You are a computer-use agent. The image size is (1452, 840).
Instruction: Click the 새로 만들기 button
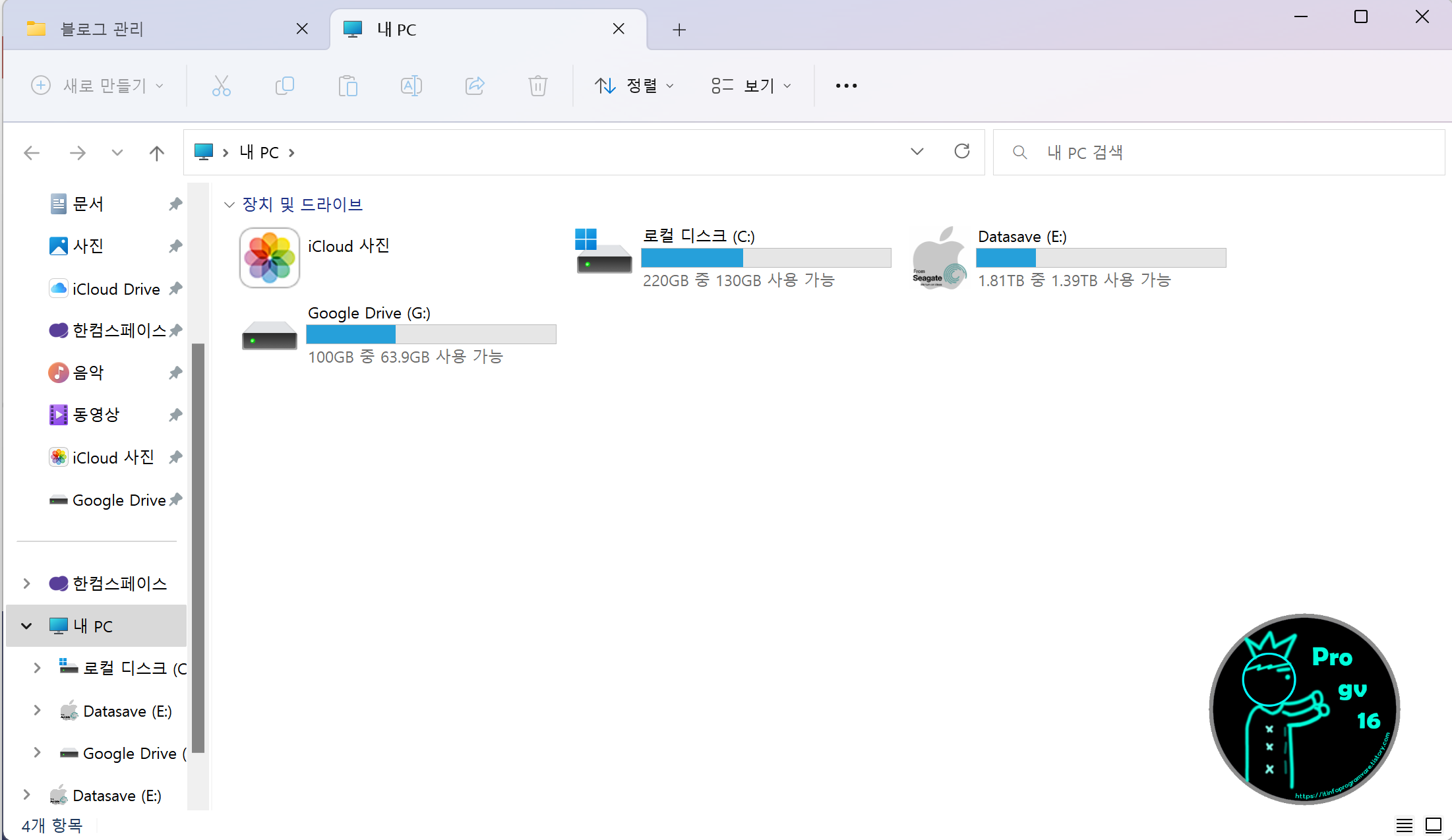[x=97, y=86]
